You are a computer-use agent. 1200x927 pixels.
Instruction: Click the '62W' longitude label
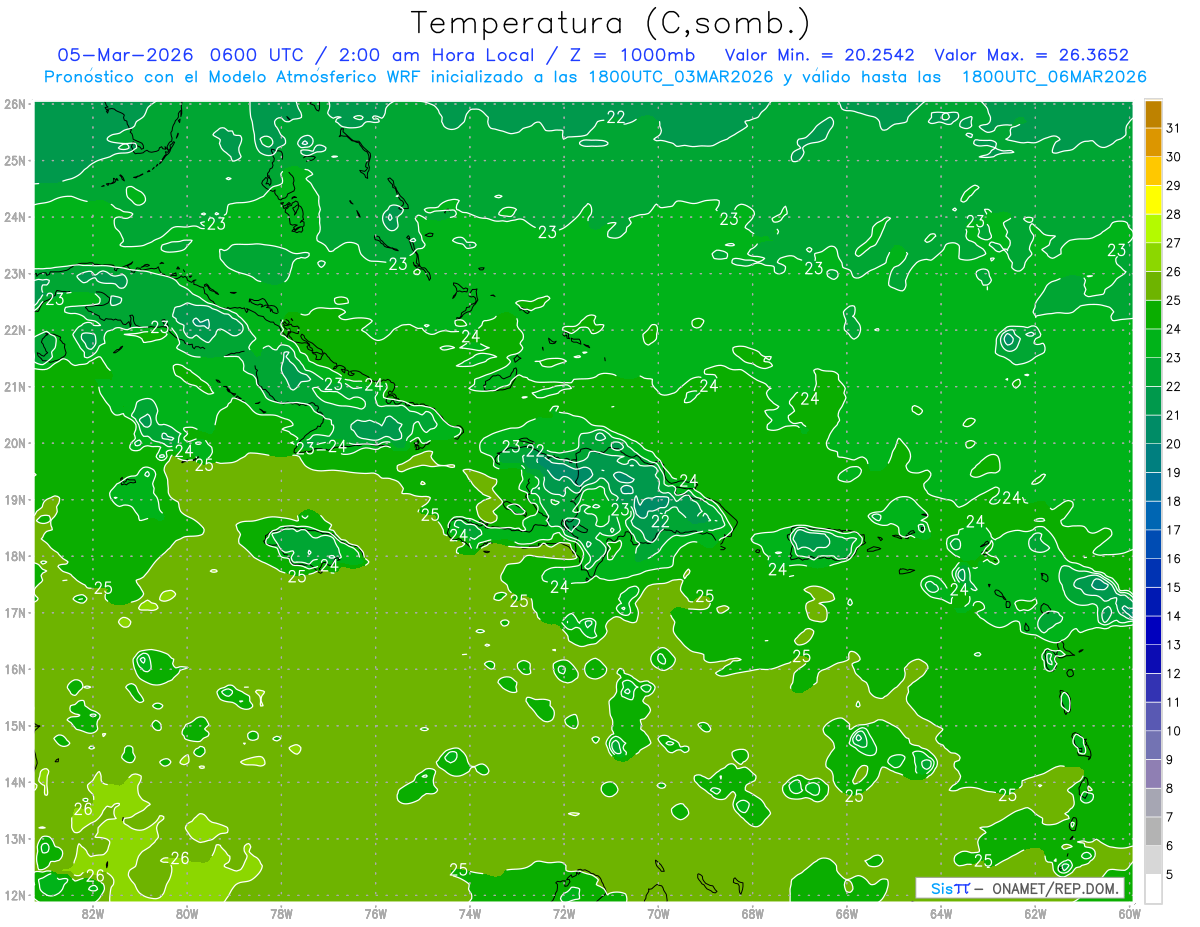(1035, 914)
